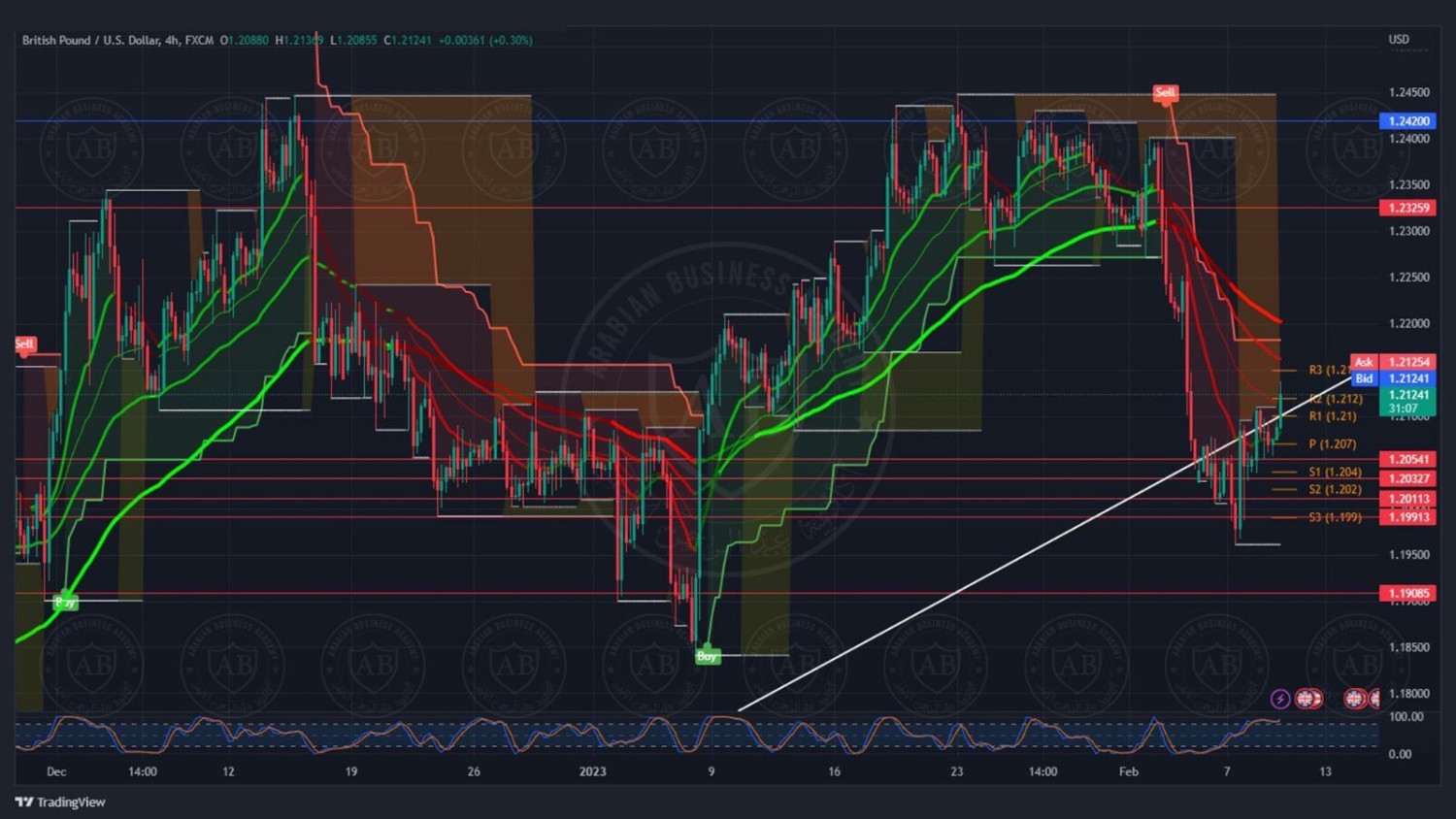Click the 13 date on time axis

point(1325,771)
